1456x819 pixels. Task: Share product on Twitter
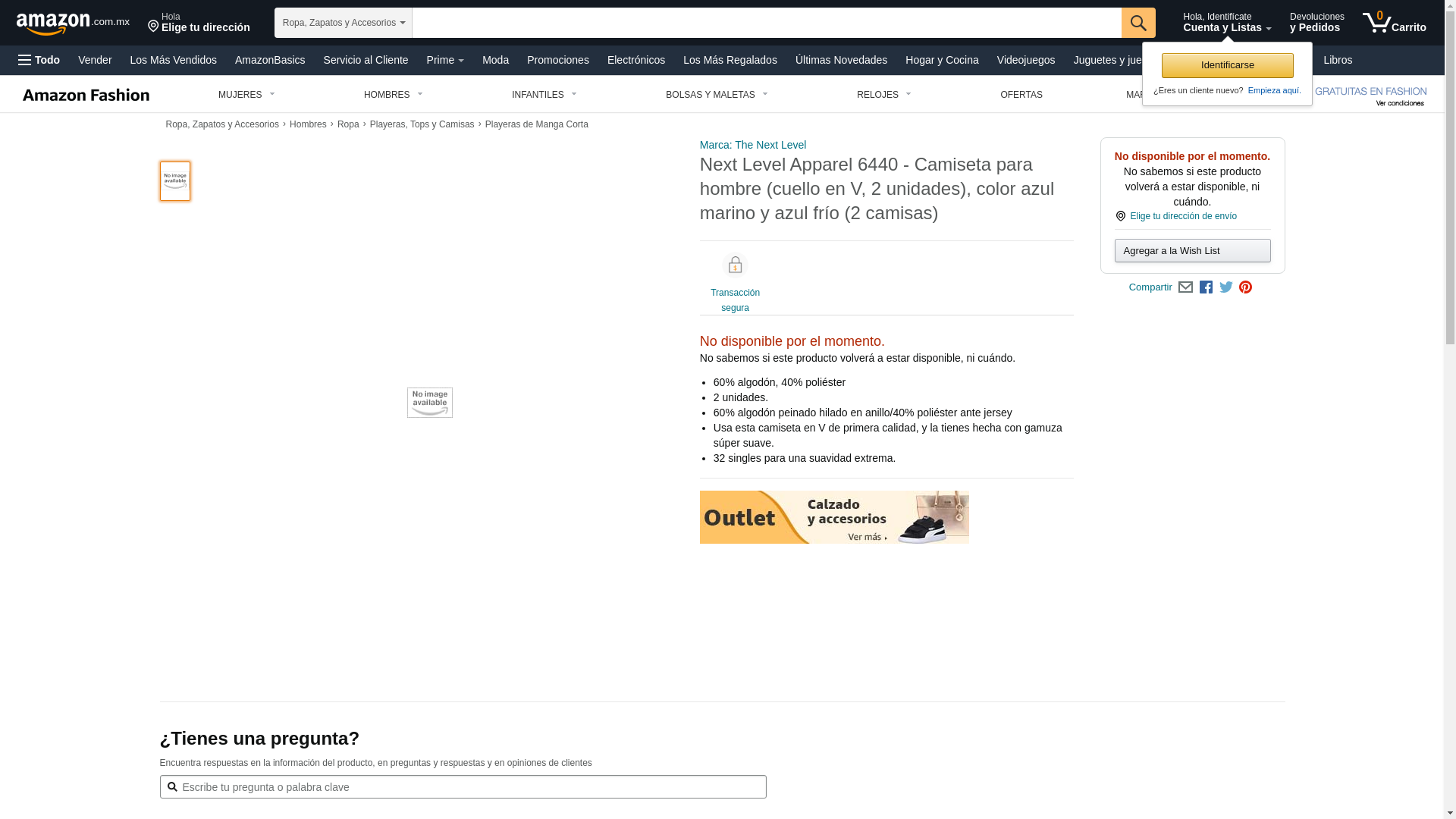(x=1226, y=287)
